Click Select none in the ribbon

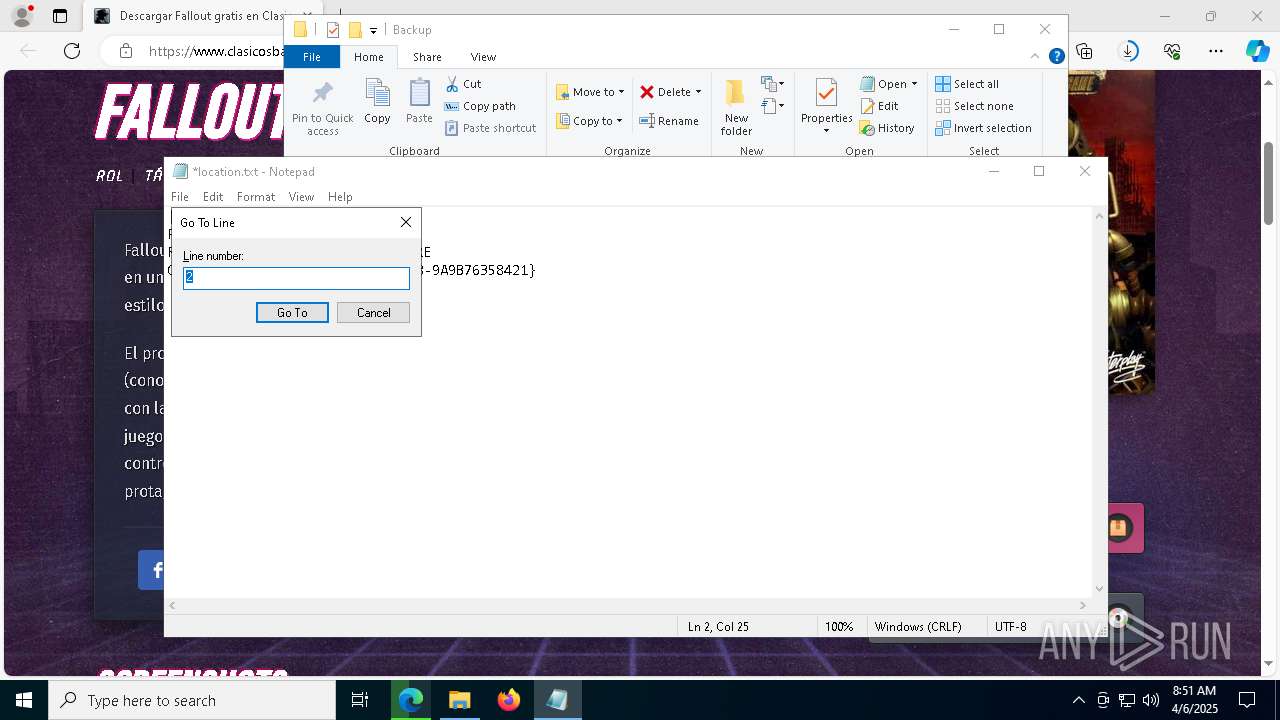click(975, 106)
